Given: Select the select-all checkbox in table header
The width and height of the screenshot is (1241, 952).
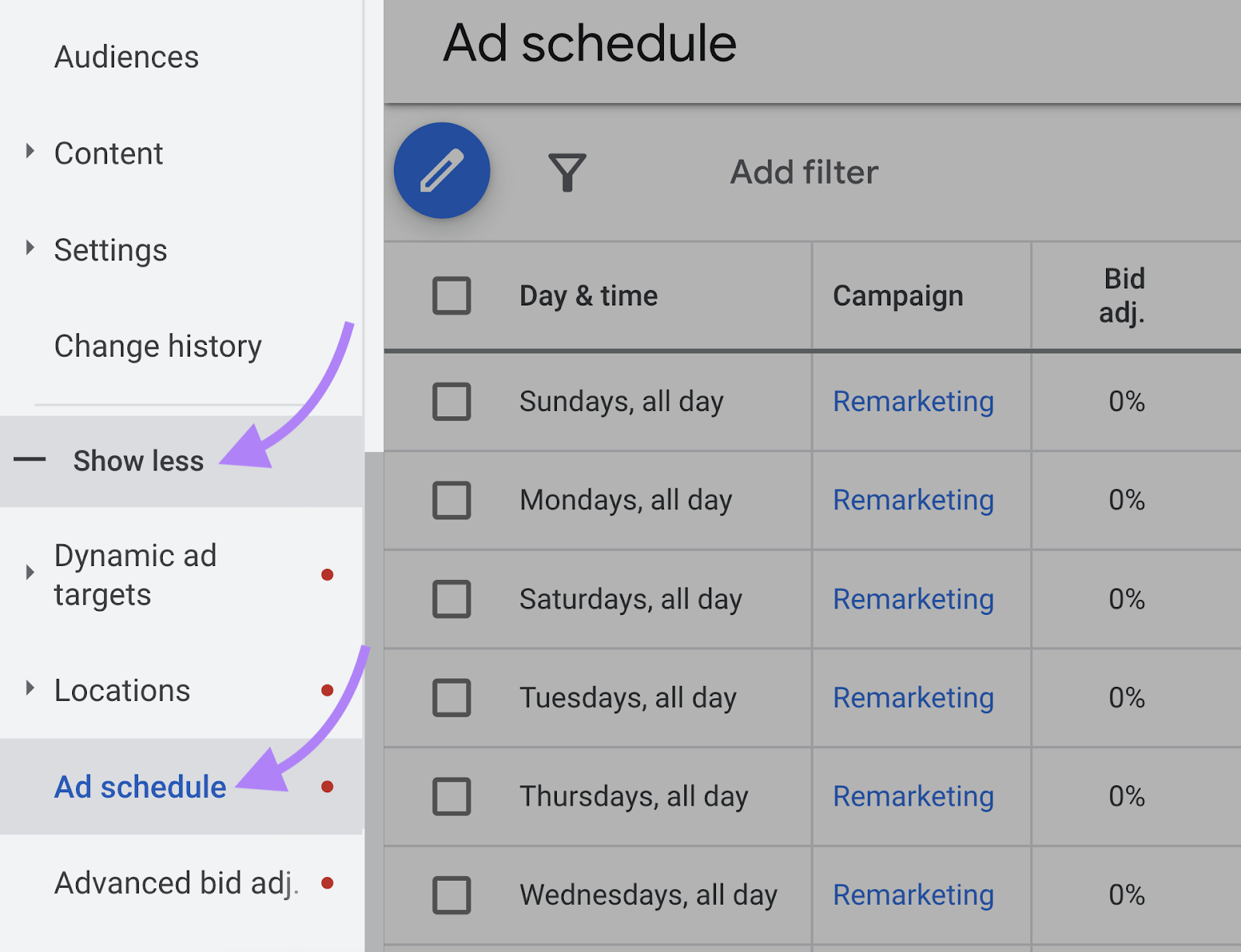Looking at the screenshot, I should click(452, 295).
